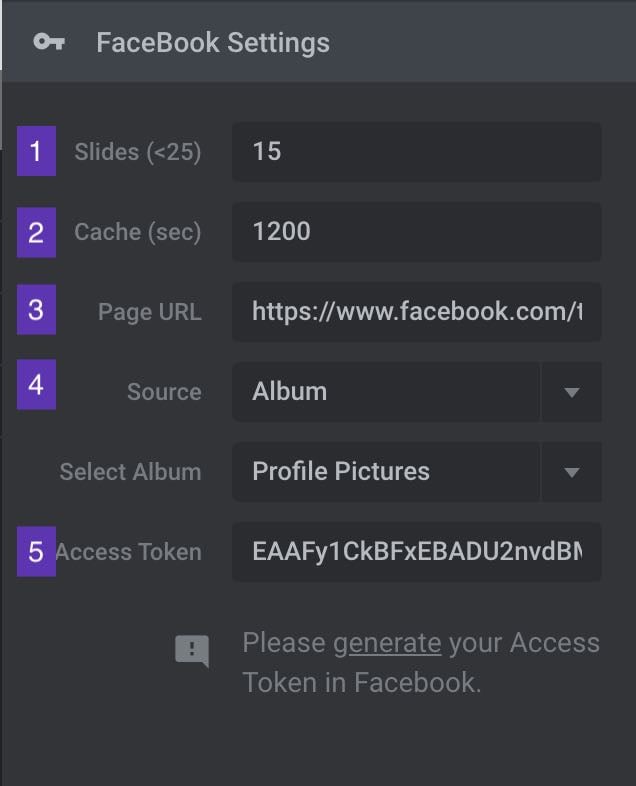Click the FaceBook Settings header title
Image resolution: width=636 pixels, height=786 pixels.
click(x=213, y=43)
